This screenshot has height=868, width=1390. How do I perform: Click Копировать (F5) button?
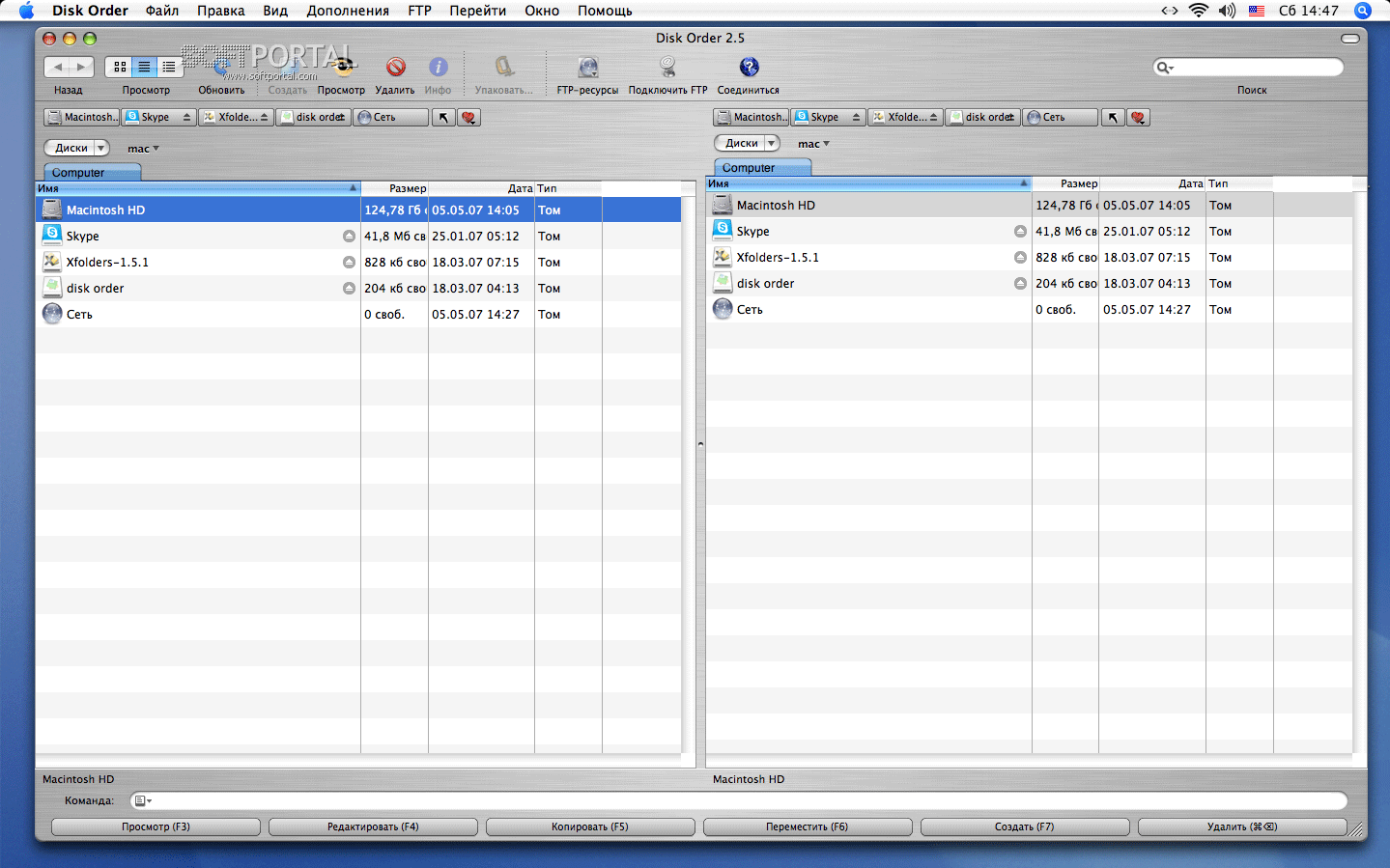click(x=590, y=826)
